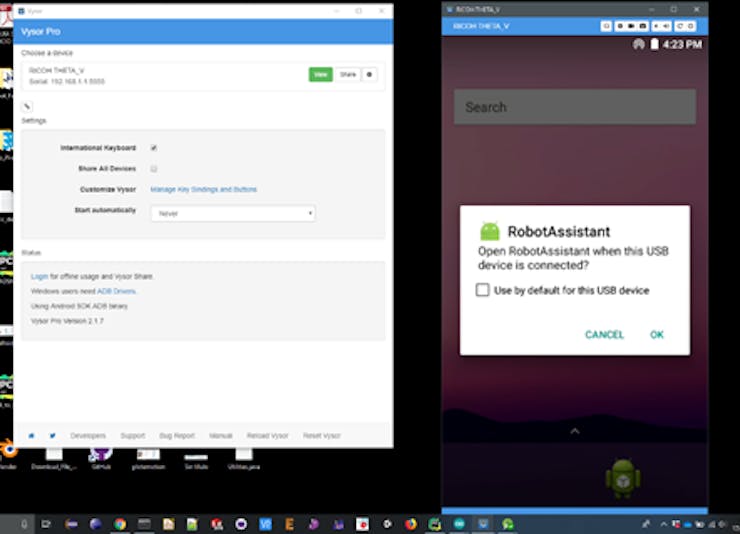Screen dimensions: 740x534
Task: Click the RICOH THETA_V device name text in Vysor
Action: pos(56,70)
